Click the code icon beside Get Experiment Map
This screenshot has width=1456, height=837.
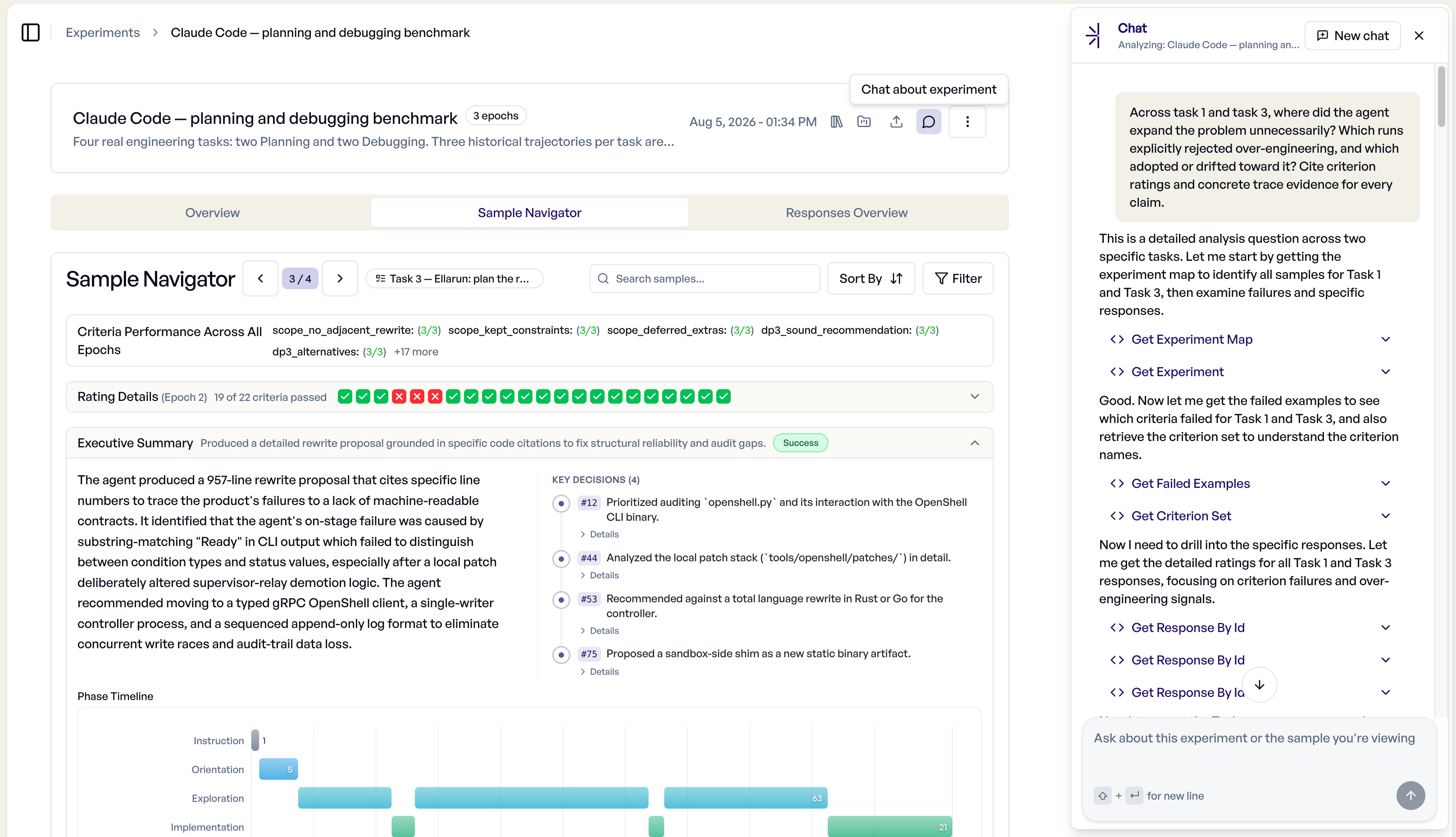point(1117,339)
